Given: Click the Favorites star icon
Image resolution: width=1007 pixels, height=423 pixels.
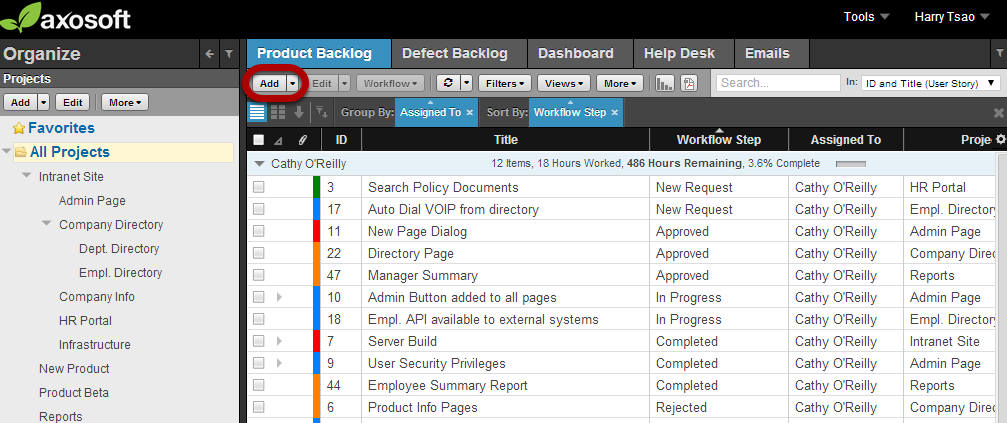Looking at the screenshot, I should click(19, 128).
